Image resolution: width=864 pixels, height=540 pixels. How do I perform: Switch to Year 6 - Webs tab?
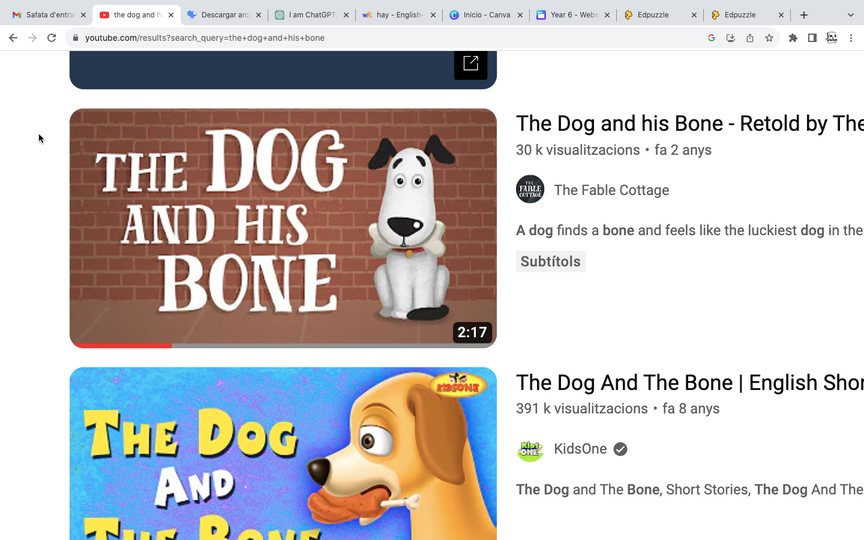(573, 15)
